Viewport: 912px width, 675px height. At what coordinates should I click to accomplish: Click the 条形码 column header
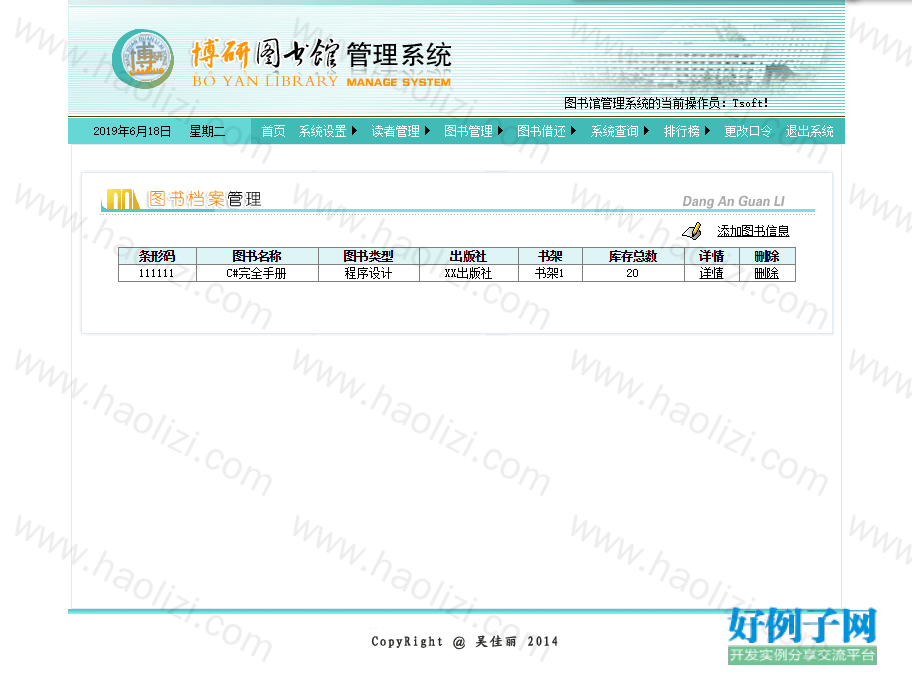(157, 256)
